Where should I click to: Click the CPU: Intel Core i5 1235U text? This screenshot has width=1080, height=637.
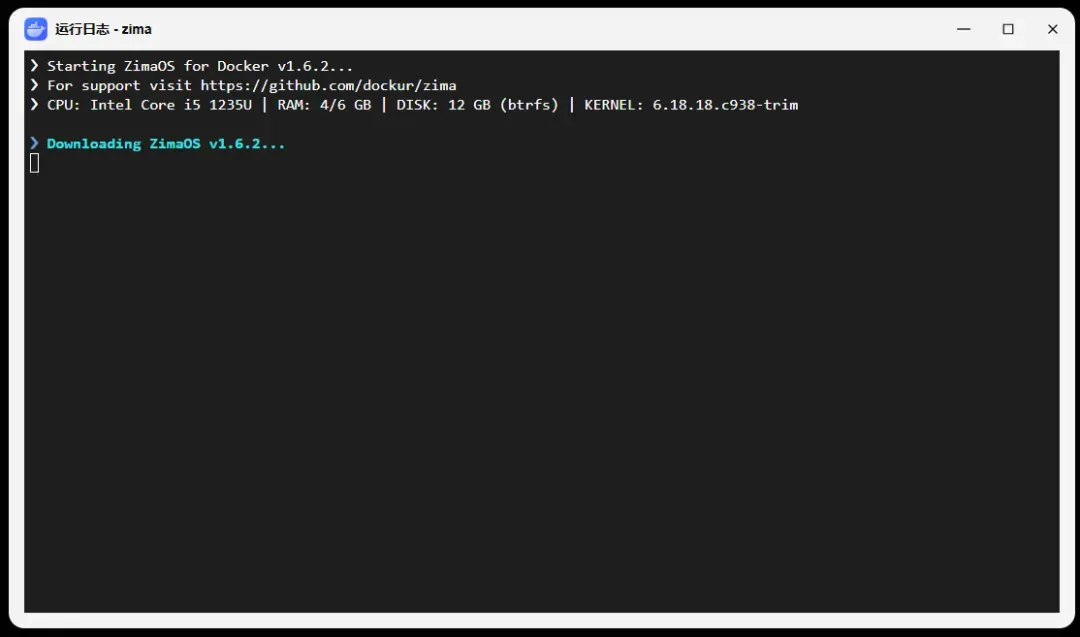(149, 105)
